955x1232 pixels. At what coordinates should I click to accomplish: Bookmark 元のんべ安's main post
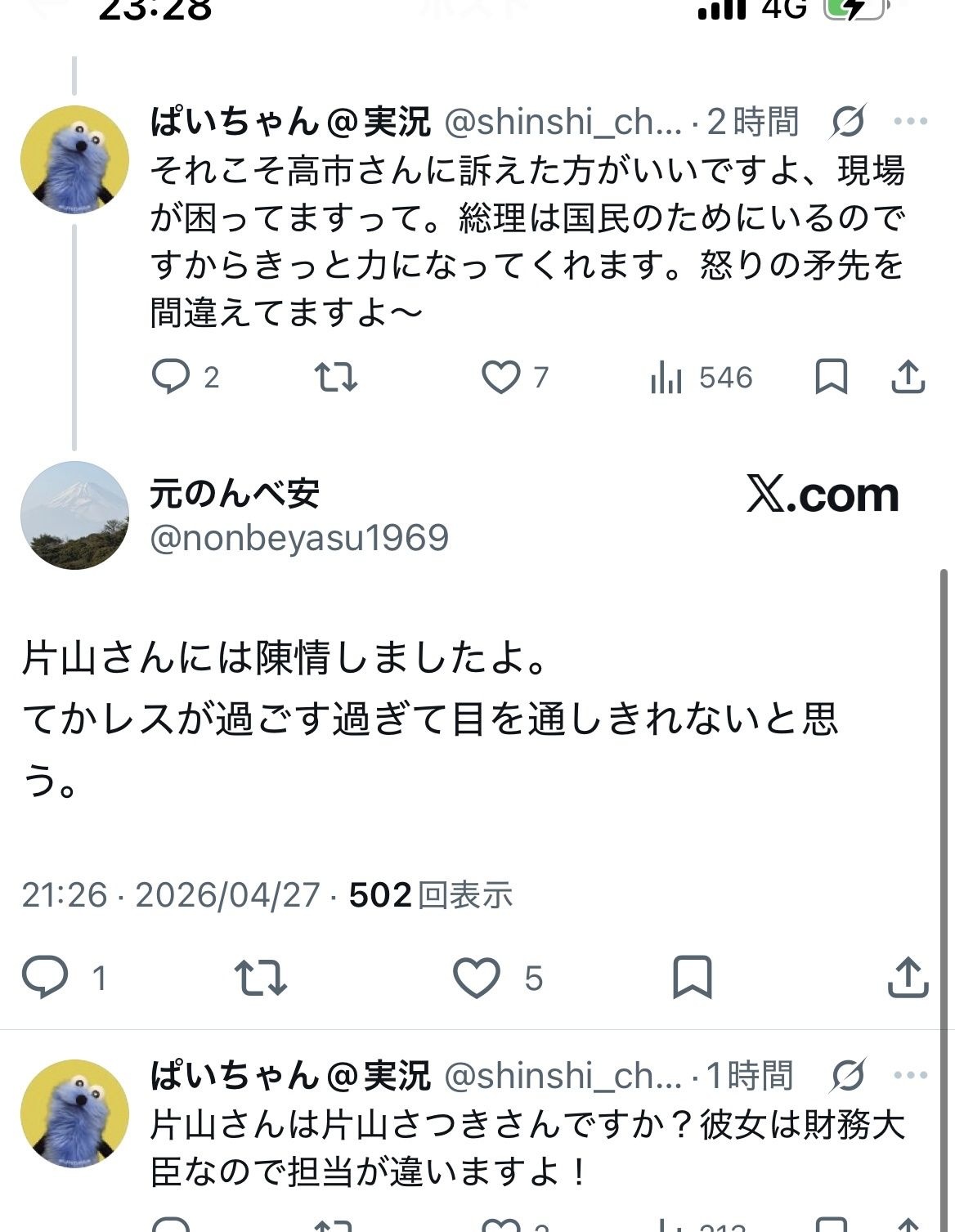(692, 977)
